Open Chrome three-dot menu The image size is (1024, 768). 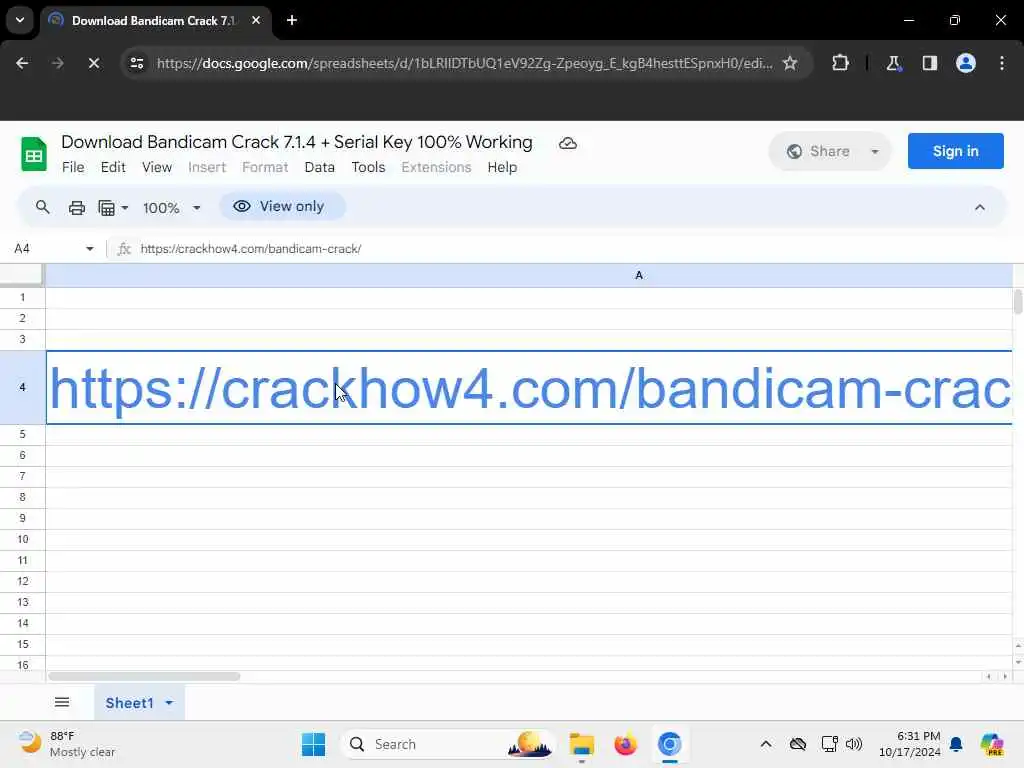point(1002,63)
